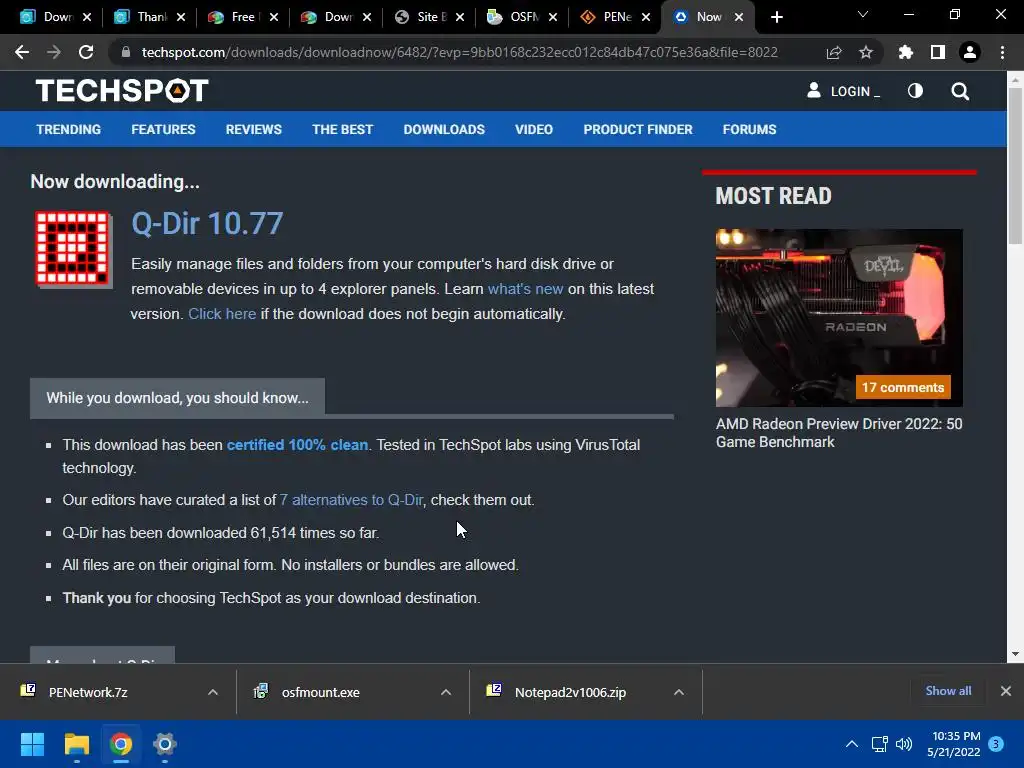Screen dimensions: 1024x768
Task: Expand options for PENetwork.7z download
Action: (x=212, y=692)
